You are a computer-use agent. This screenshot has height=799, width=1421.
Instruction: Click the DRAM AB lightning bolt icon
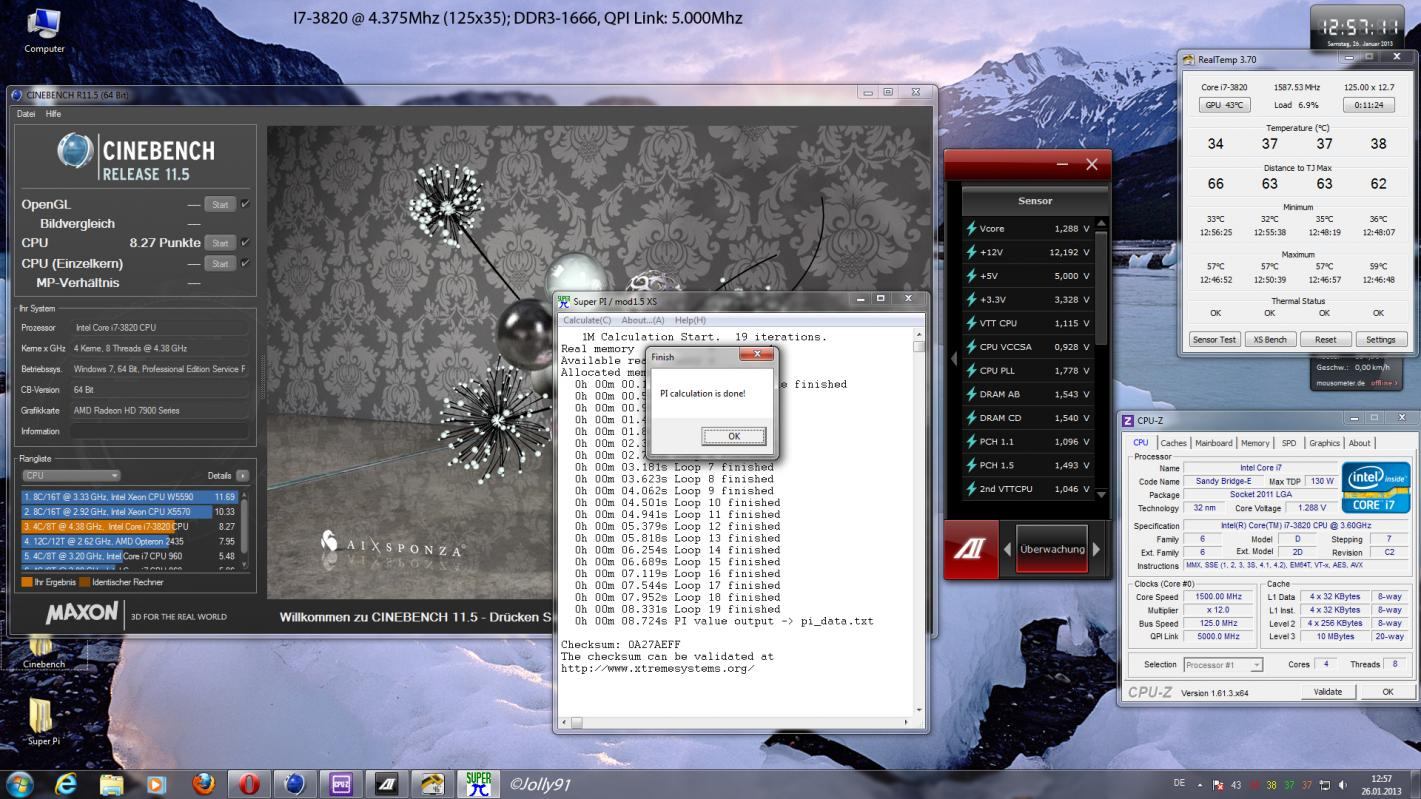coord(971,394)
